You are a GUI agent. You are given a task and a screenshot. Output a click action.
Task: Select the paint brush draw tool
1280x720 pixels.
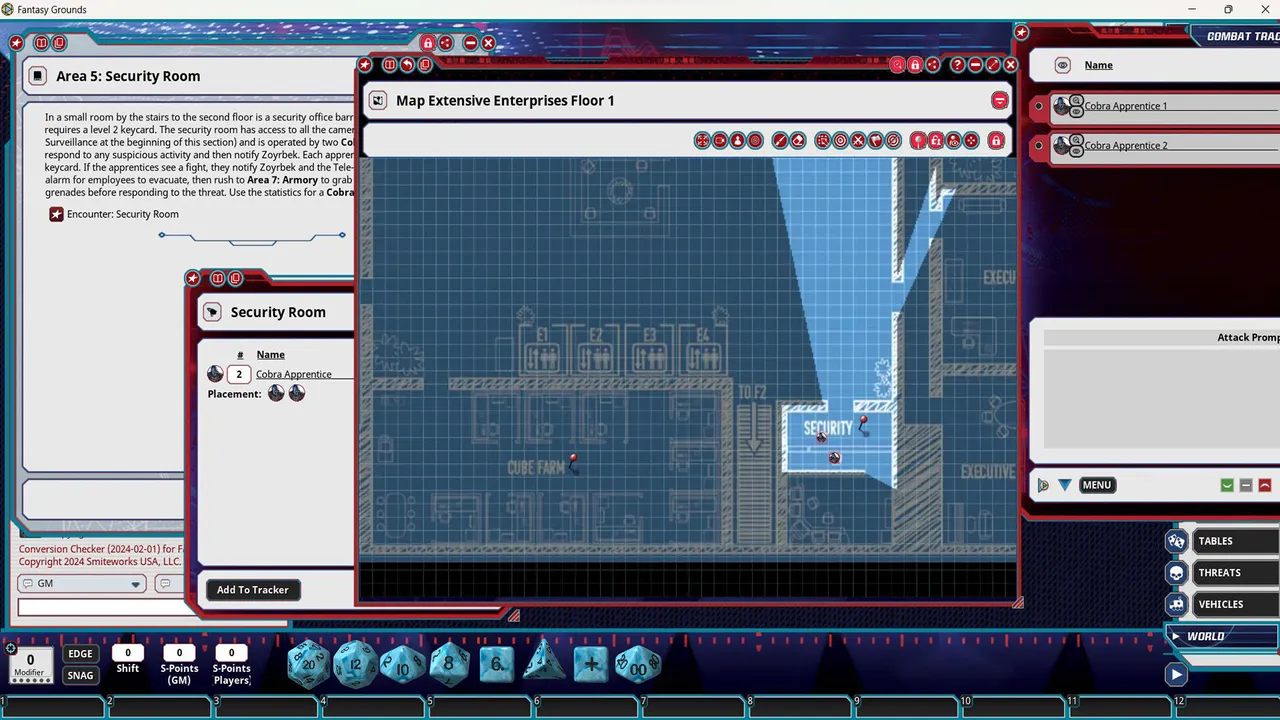780,141
